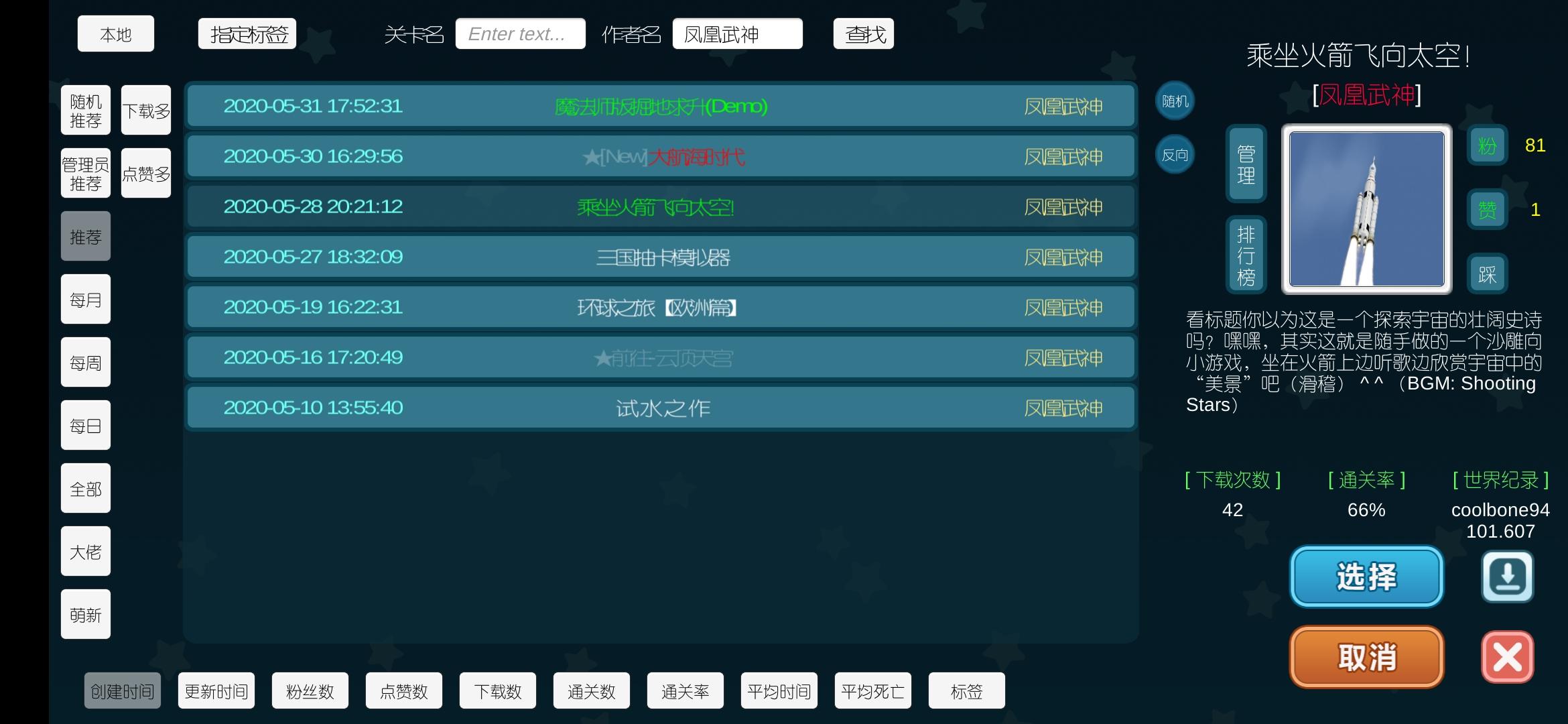Click the download level icon
The width and height of the screenshot is (1568, 724).
[1507, 577]
